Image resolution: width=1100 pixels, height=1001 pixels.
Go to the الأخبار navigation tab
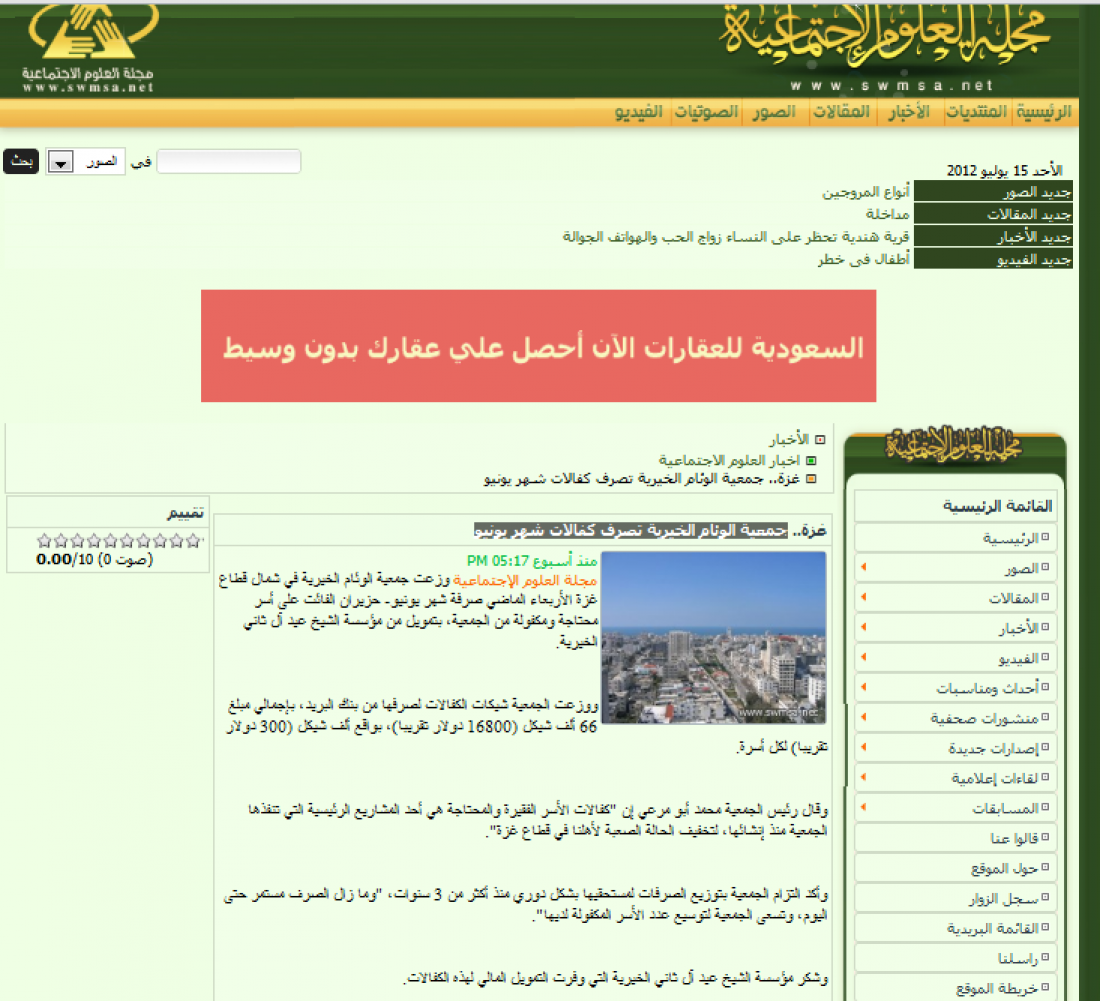(x=908, y=112)
